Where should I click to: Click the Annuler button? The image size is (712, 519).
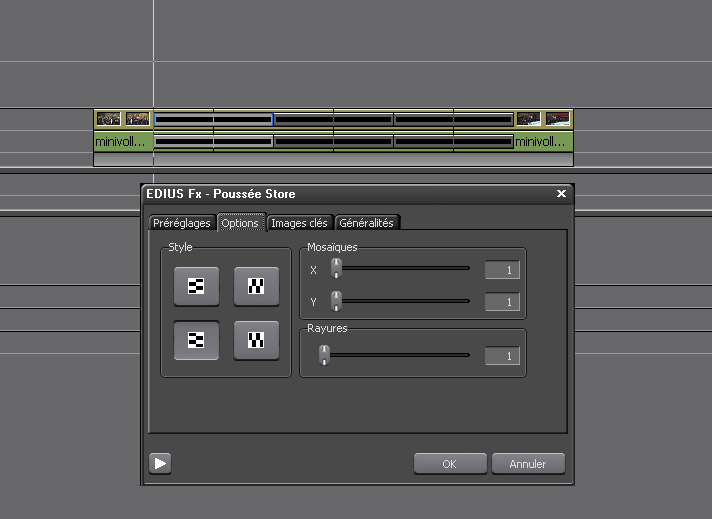point(528,464)
